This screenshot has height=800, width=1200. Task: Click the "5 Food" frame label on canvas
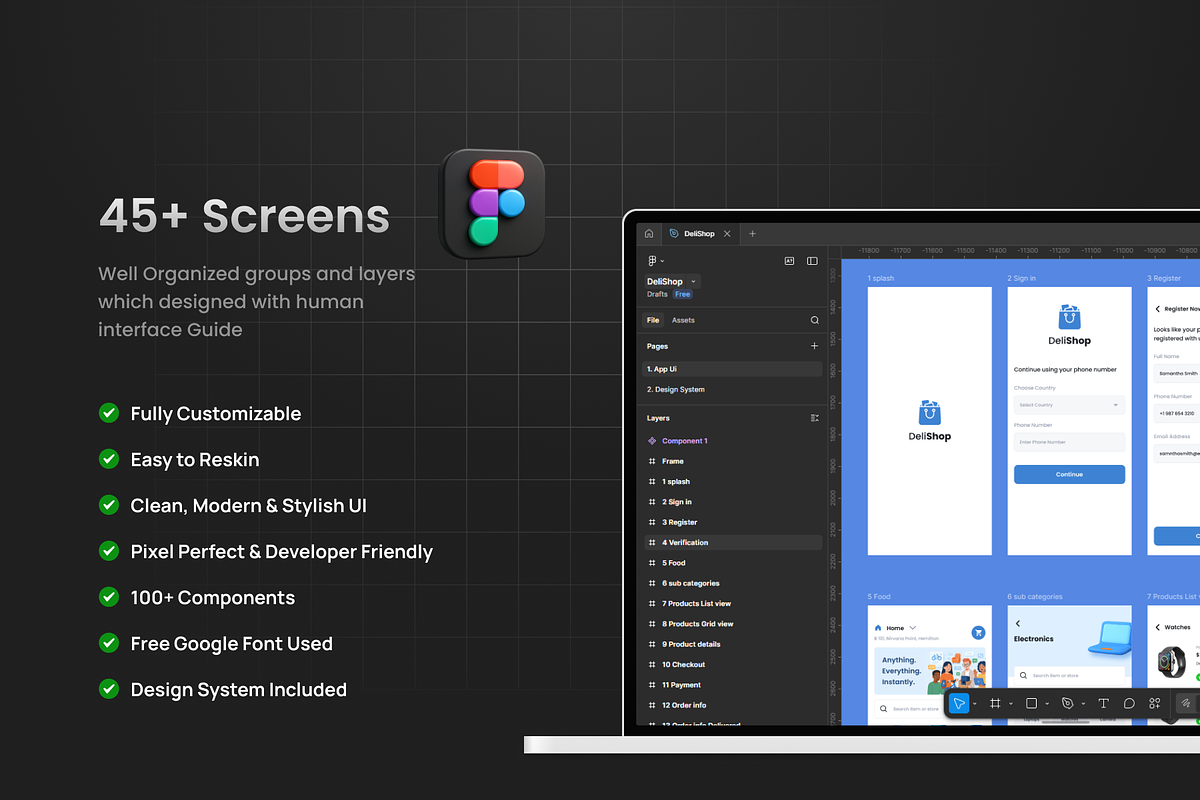[879, 597]
